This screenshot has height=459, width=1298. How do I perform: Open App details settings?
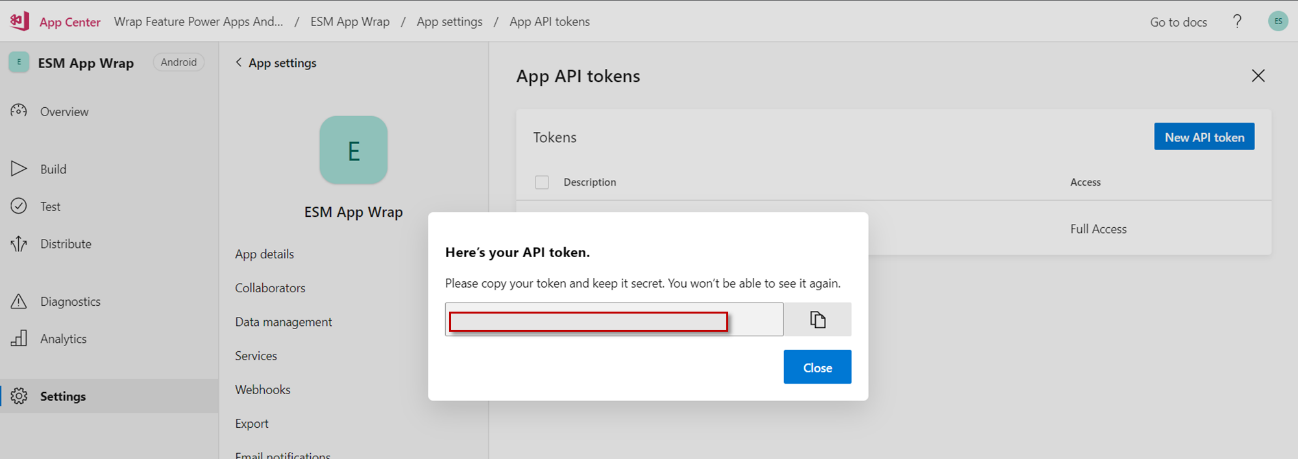click(264, 254)
